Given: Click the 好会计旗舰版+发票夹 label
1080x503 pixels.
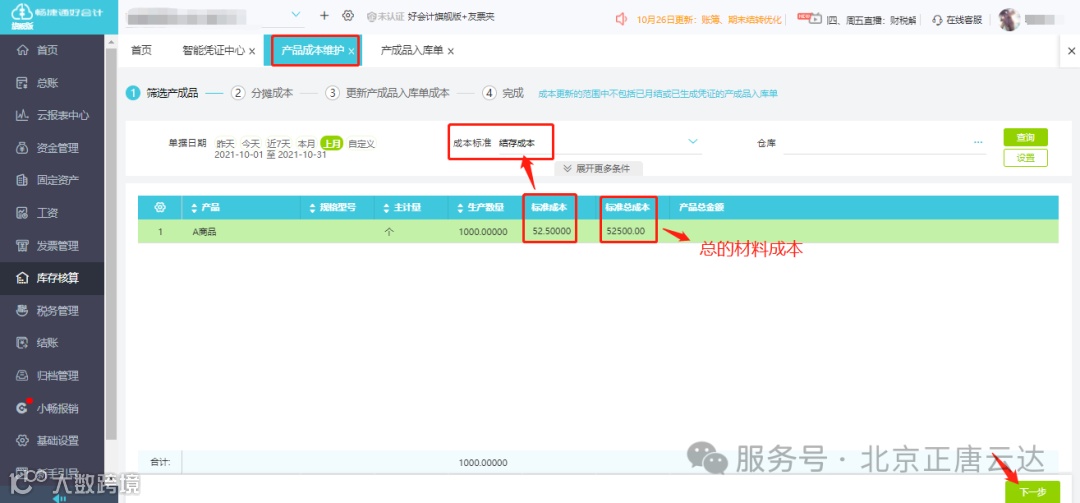Looking at the screenshot, I should pyautogui.click(x=451, y=17).
